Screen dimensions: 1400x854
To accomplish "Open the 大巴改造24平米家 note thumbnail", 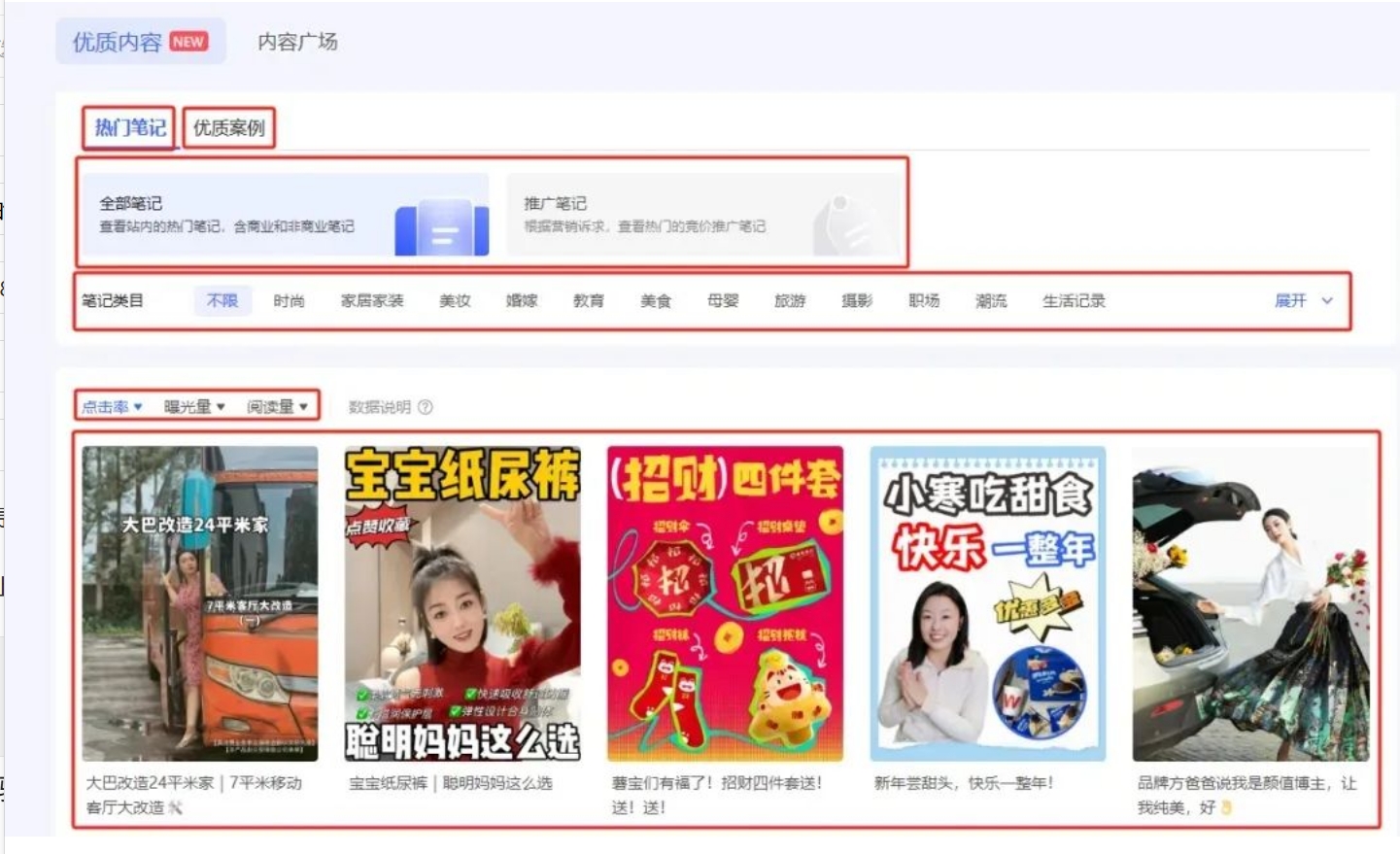I will [200, 603].
